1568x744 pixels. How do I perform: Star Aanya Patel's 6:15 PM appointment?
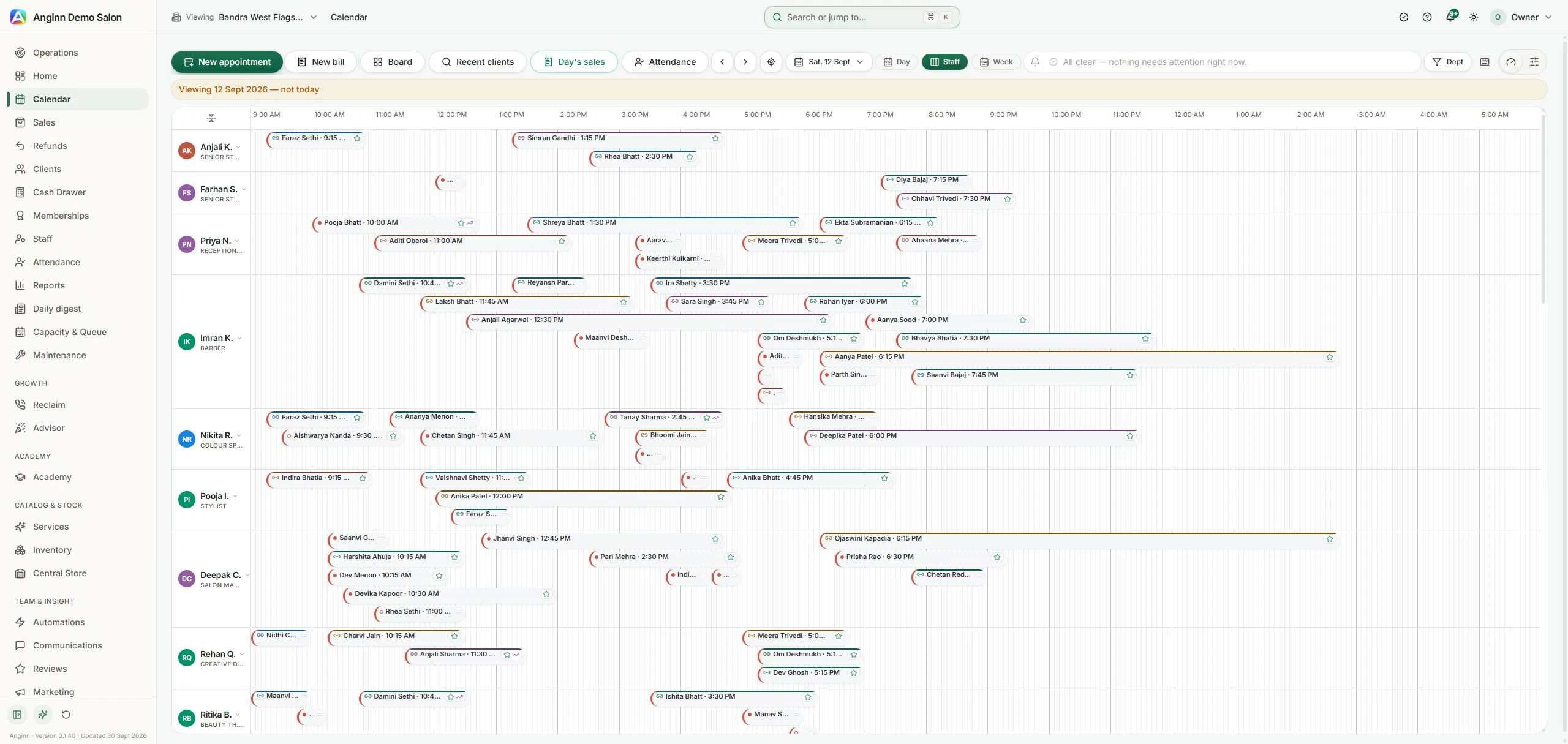pyautogui.click(x=1330, y=357)
